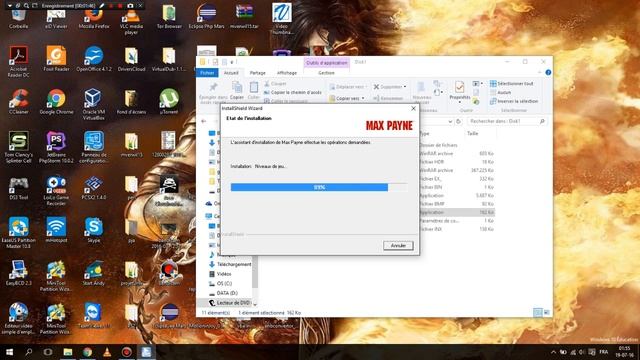Sort by the Taille column header
The height and width of the screenshot is (360, 640).
473,133
